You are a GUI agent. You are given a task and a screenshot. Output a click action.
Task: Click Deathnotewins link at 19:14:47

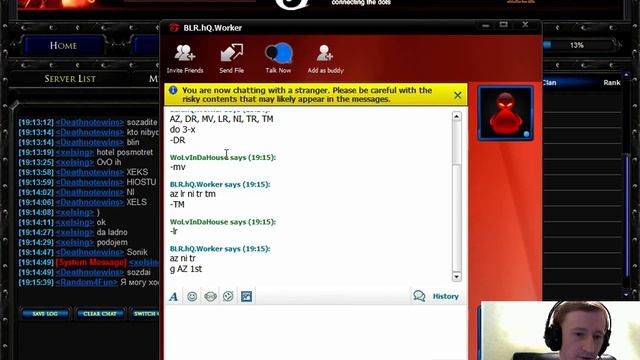[90, 252]
